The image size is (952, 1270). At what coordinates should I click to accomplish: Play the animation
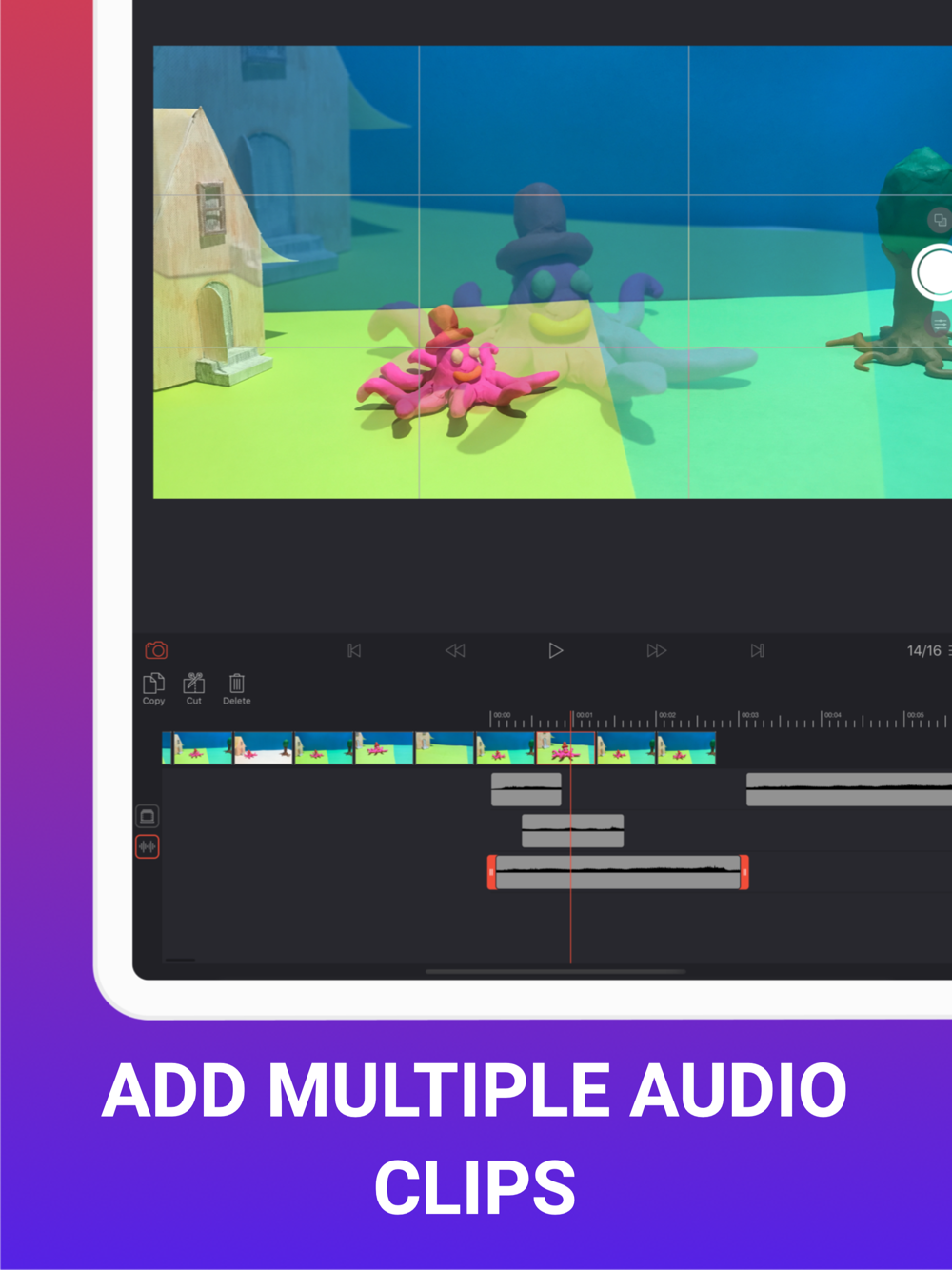(x=556, y=650)
